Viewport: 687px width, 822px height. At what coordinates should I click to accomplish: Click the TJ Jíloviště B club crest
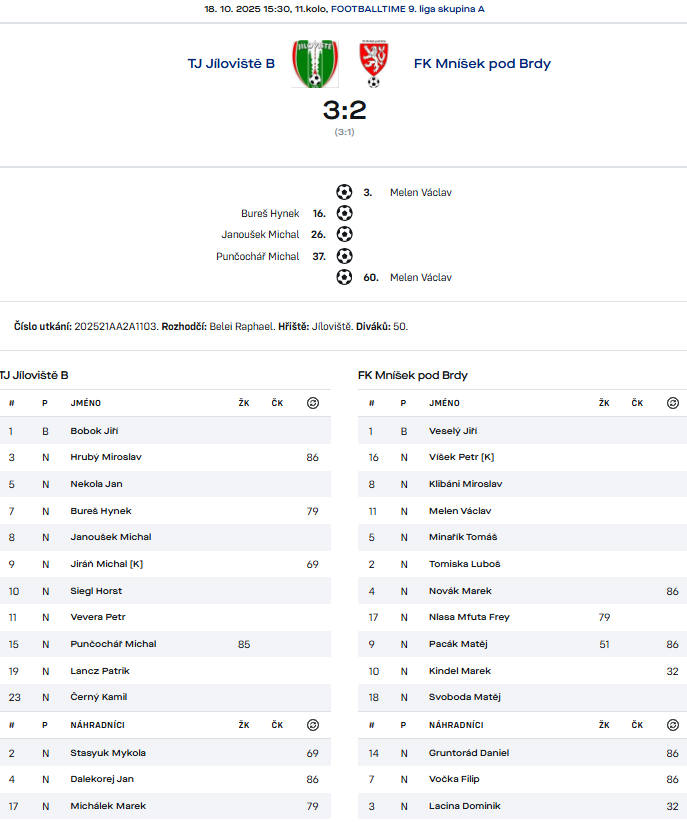point(314,63)
